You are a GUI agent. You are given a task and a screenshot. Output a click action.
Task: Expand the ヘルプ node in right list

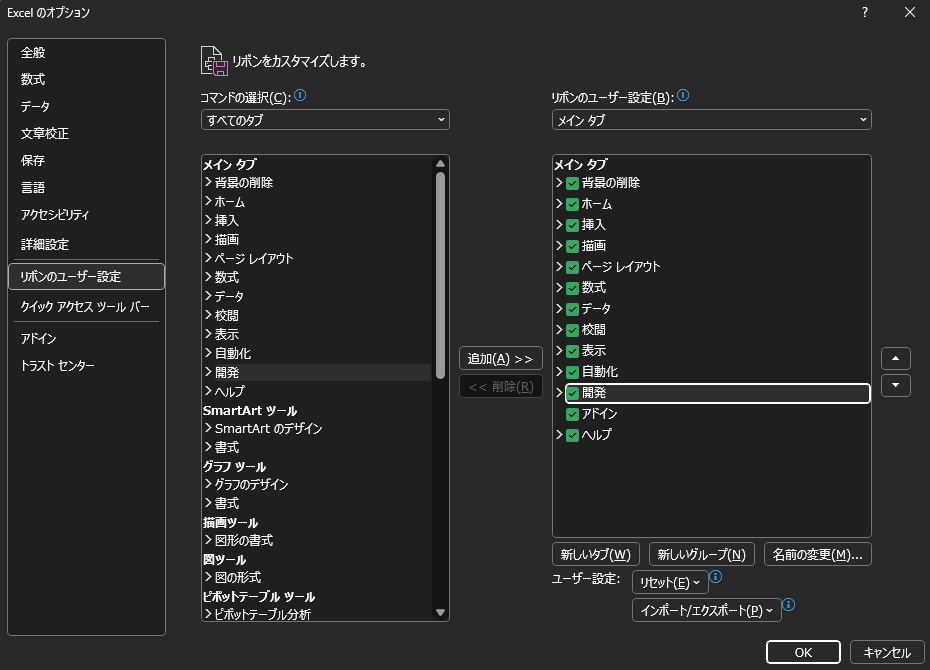click(559, 435)
